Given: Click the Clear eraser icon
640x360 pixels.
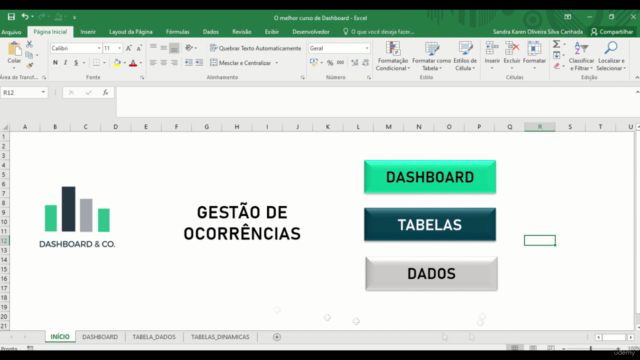Looking at the screenshot, I should [557, 66].
